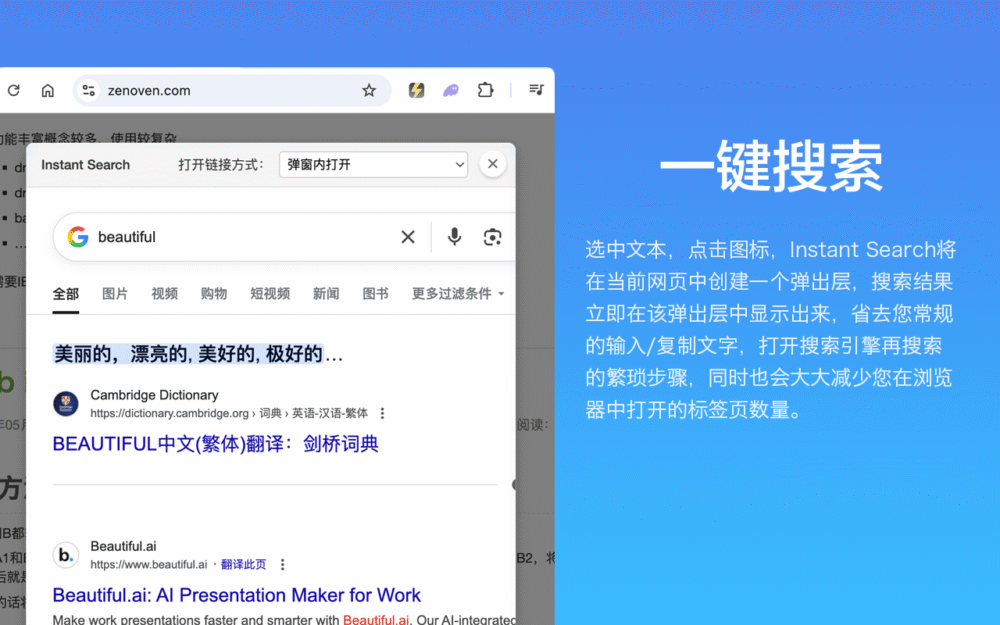Click the 一键搜索 headline
1000x625 pixels.
pos(771,166)
